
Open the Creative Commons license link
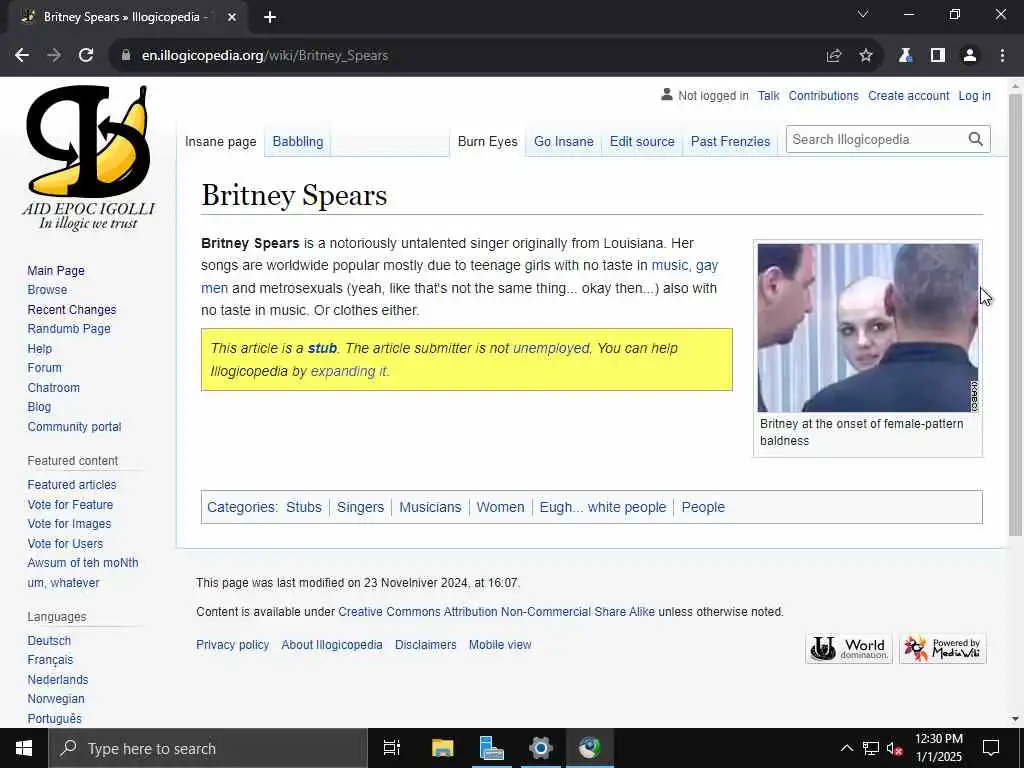point(496,612)
